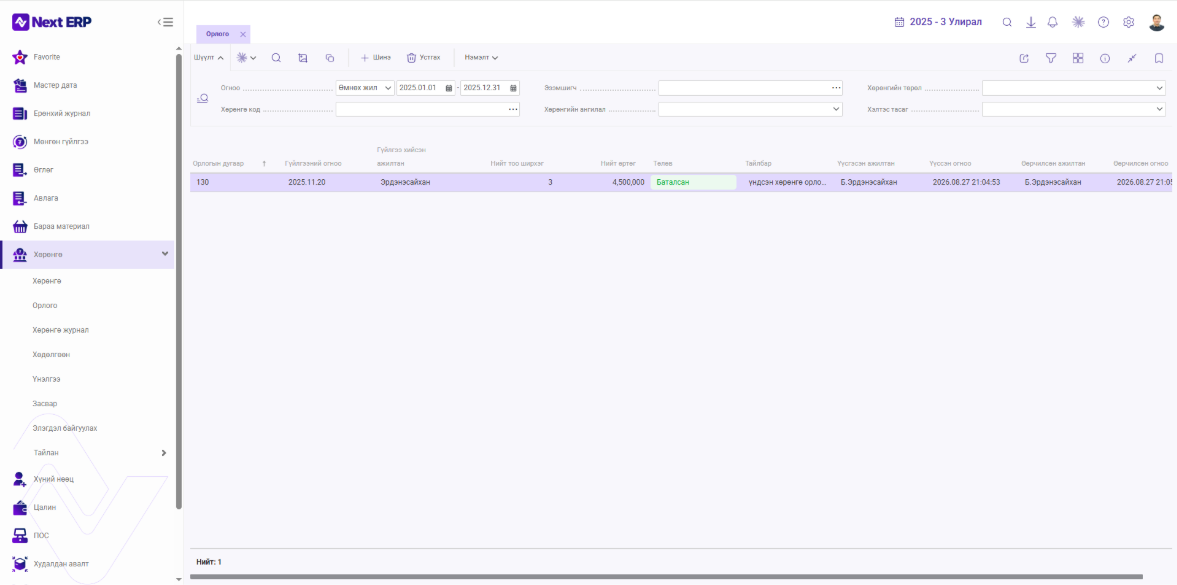Open Мөнгөн гүйлгээ in the sidebar
Viewport: 1177px width, 585px height.
pyautogui.click(x=61, y=142)
